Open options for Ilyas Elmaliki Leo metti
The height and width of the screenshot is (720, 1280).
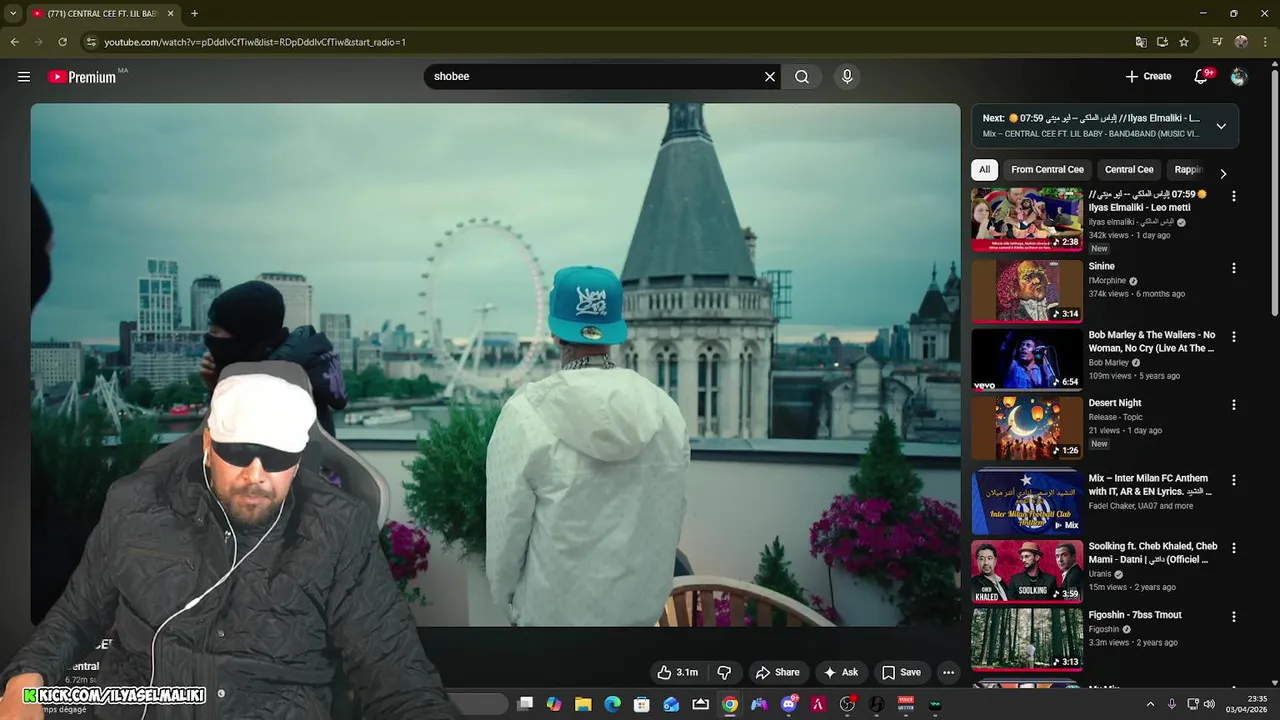1233,196
